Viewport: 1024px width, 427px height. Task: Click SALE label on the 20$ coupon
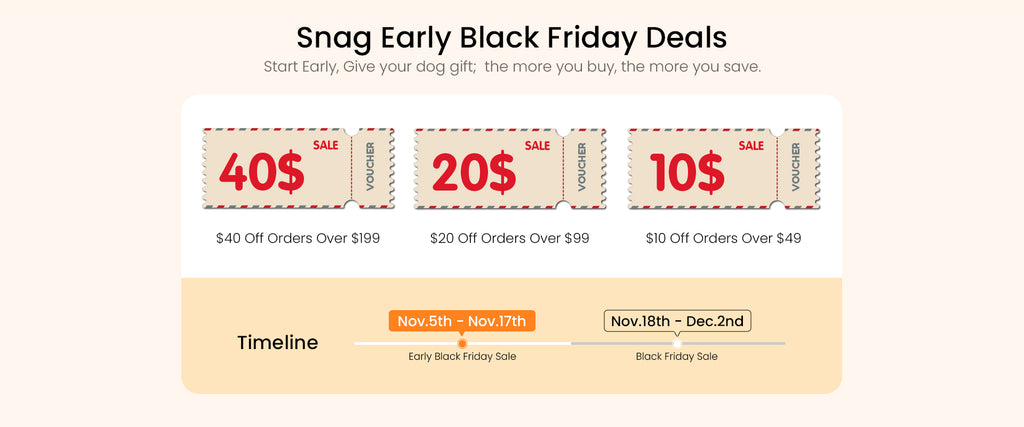coord(537,146)
